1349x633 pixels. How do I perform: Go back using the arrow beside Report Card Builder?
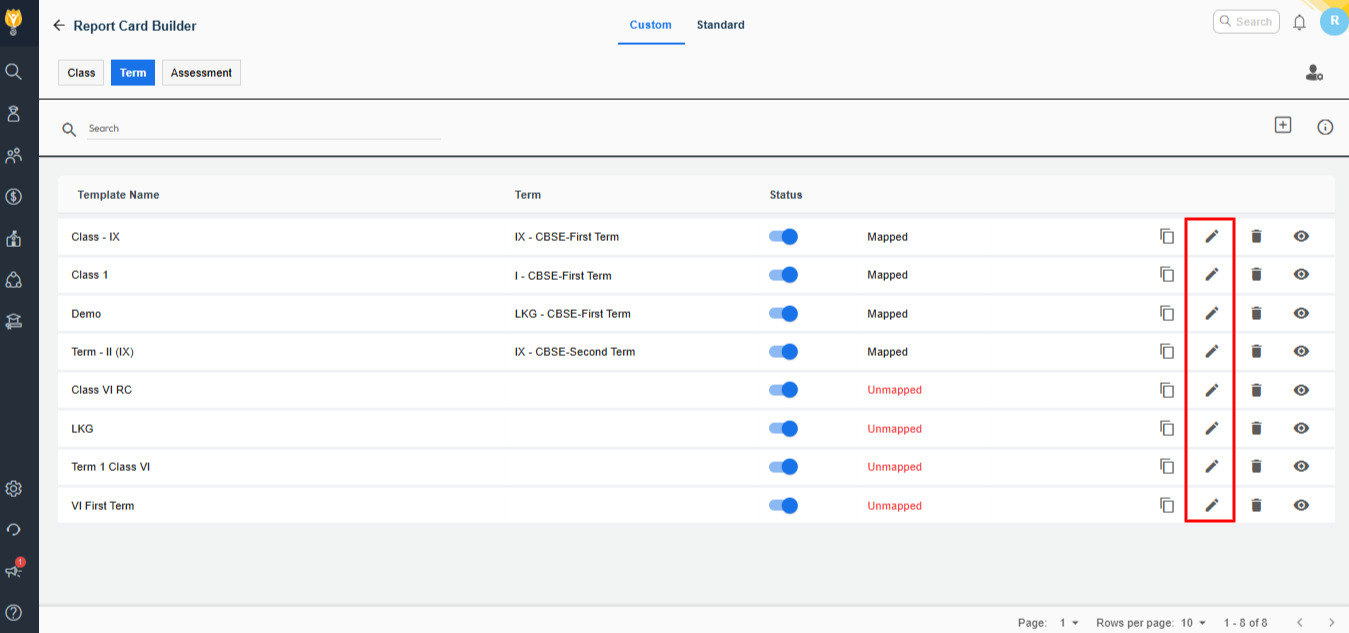coord(58,25)
